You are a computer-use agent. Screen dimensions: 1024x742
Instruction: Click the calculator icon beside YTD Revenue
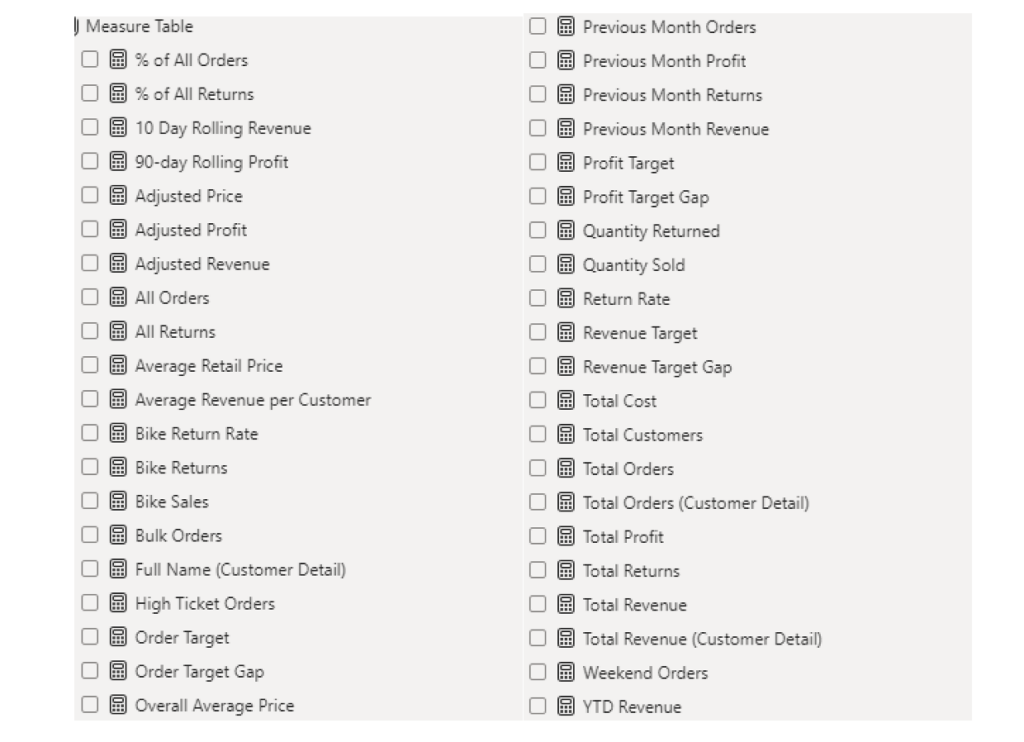click(565, 707)
